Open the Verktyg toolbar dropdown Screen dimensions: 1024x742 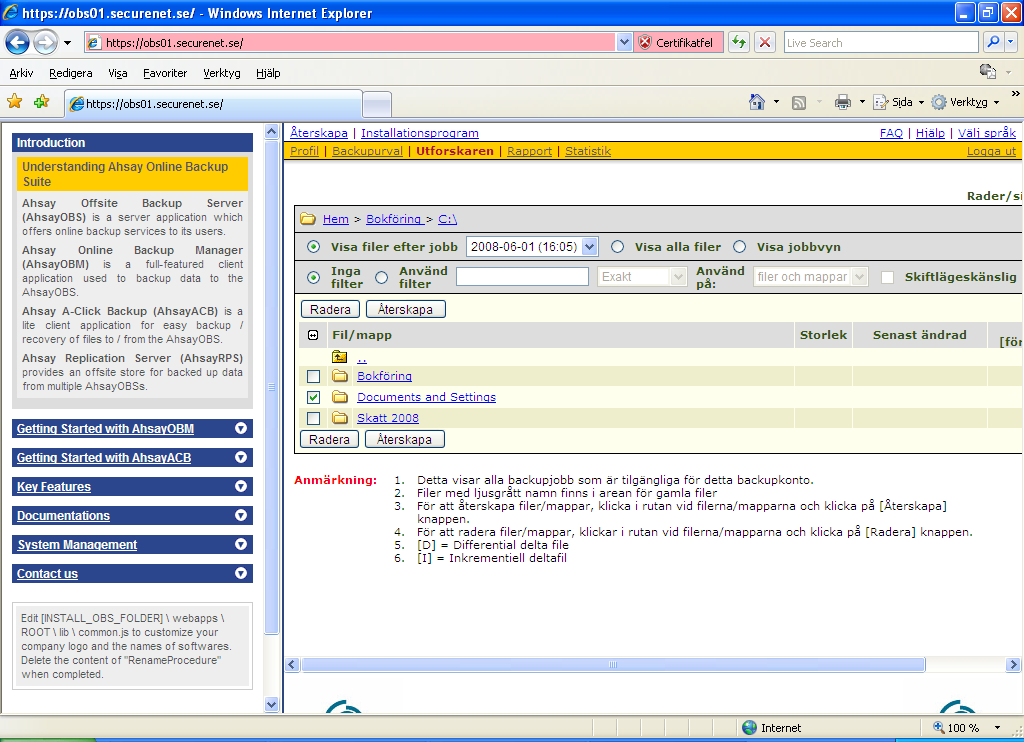(997, 103)
